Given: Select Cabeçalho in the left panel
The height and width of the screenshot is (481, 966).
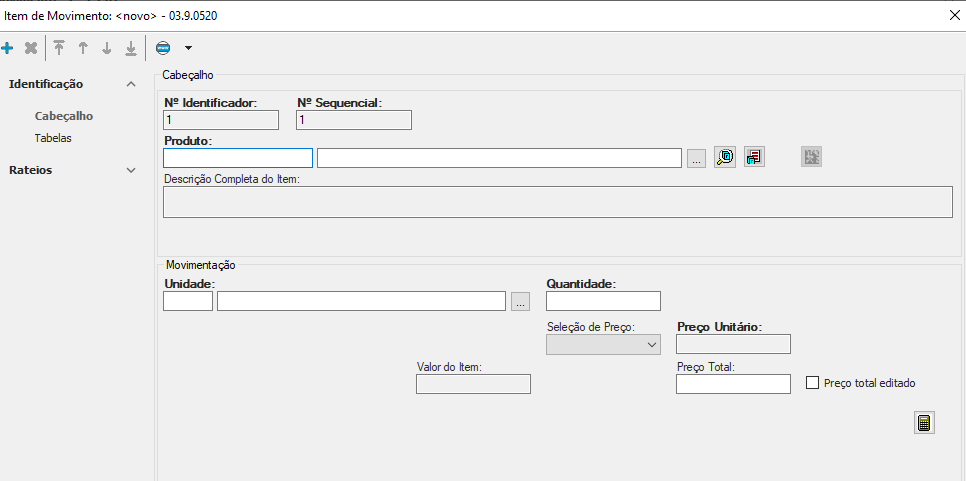Looking at the screenshot, I should click(63, 116).
